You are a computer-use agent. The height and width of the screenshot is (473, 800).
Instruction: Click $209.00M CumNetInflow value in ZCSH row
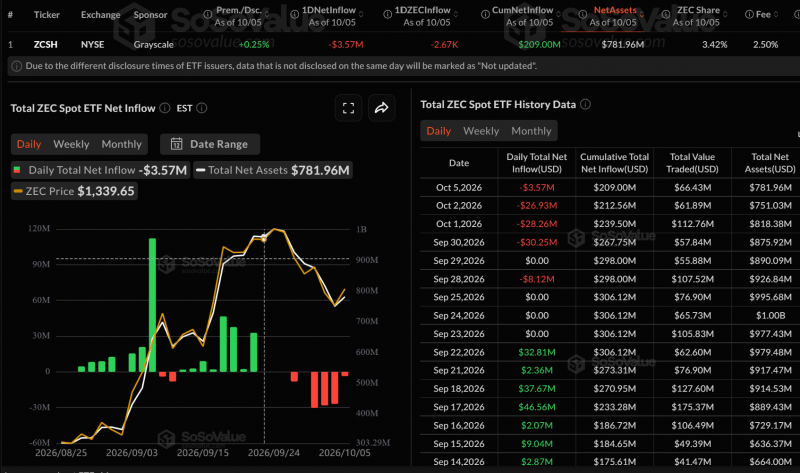(x=539, y=44)
